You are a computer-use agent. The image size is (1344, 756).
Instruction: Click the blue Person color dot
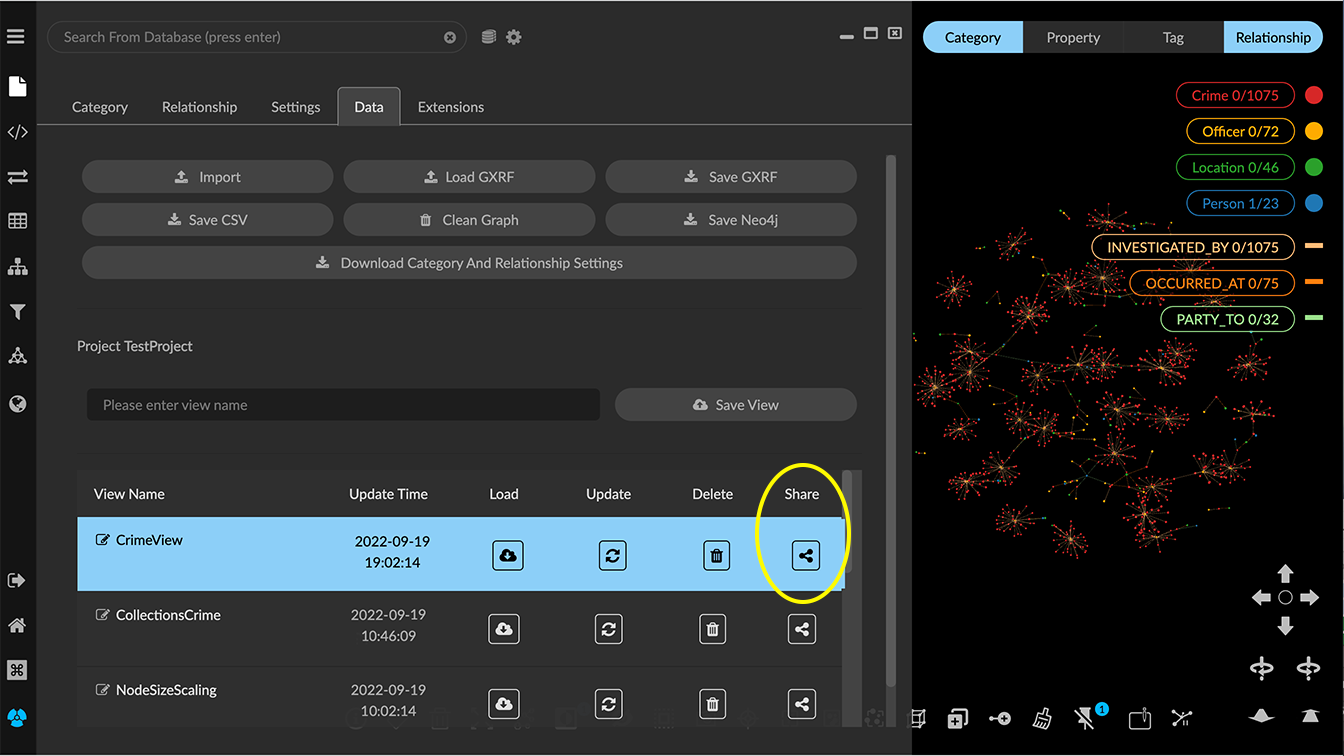point(1314,204)
